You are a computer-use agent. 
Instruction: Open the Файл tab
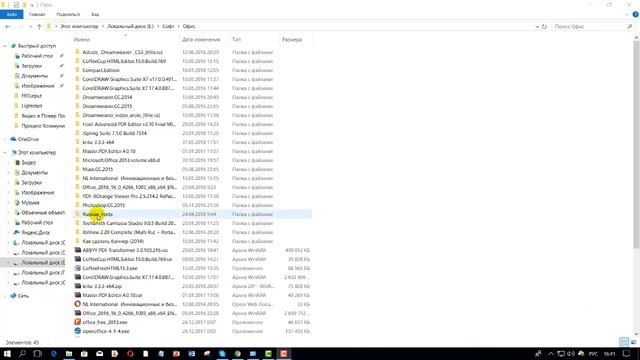click(x=11, y=14)
